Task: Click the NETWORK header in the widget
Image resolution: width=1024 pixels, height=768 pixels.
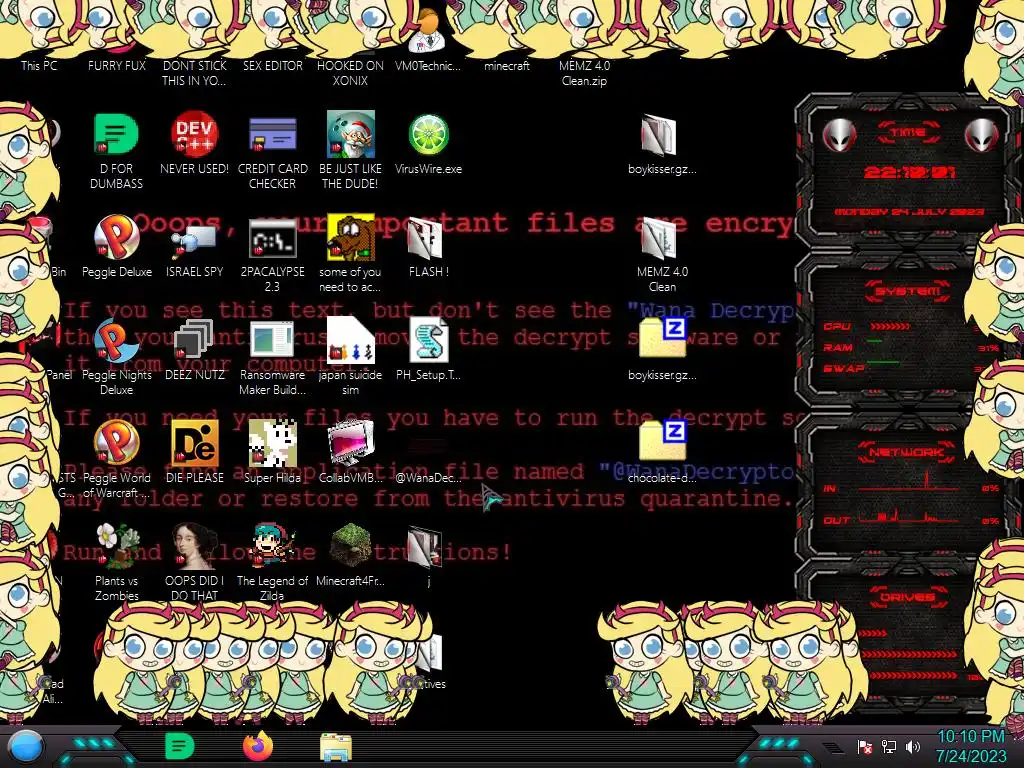Action: pyautogui.click(x=906, y=452)
